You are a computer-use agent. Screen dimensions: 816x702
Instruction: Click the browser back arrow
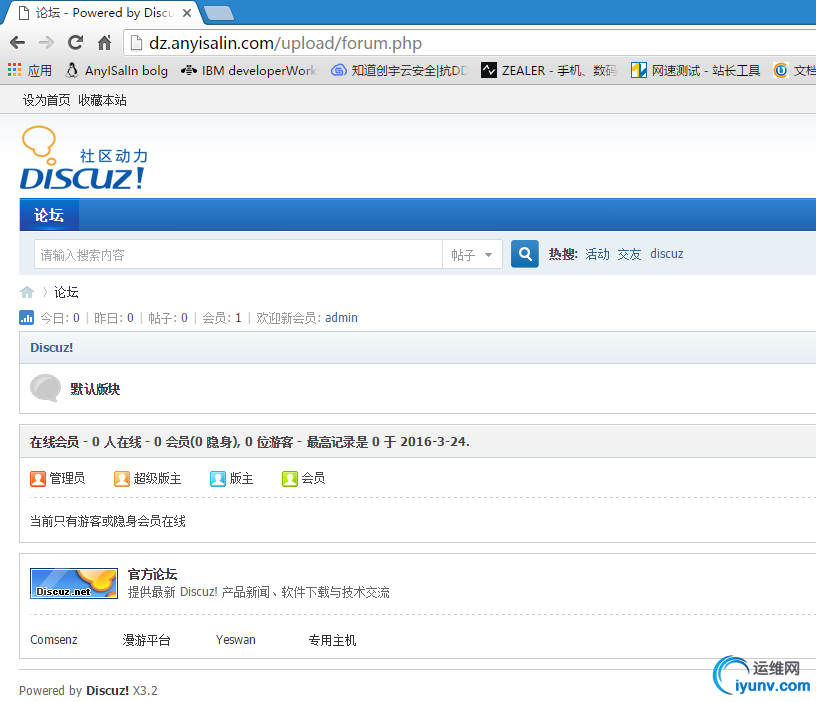coord(17,43)
